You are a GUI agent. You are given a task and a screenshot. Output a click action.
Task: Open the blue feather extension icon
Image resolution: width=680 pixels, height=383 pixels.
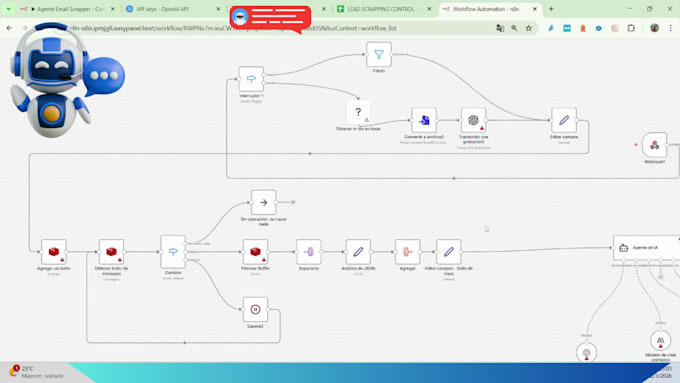click(551, 28)
